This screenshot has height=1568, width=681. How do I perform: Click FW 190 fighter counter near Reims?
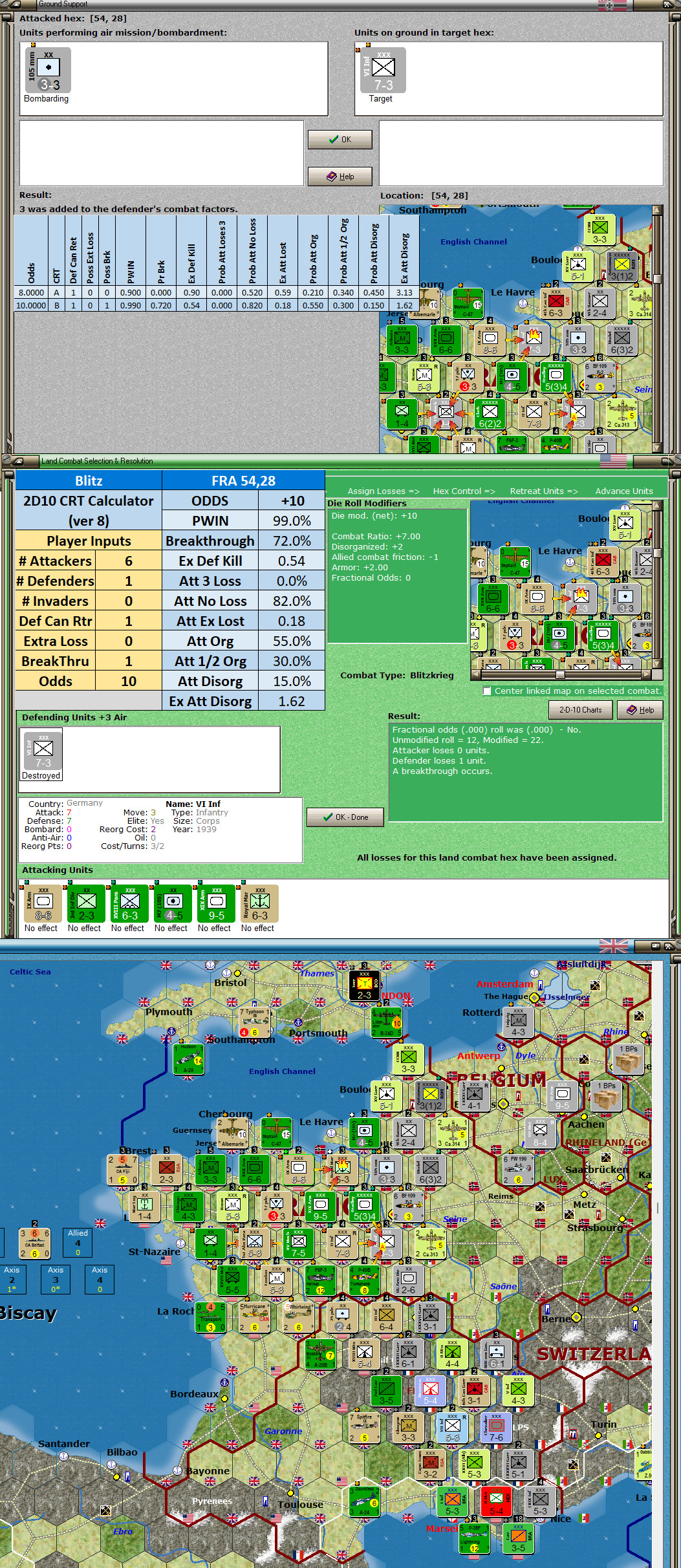pos(519,1170)
